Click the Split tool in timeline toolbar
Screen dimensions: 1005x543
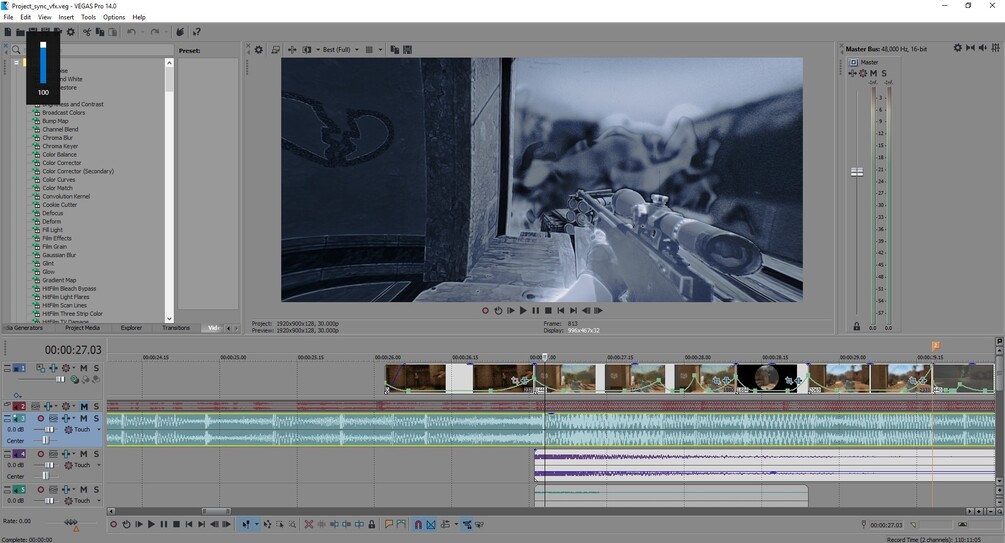pos(360,524)
